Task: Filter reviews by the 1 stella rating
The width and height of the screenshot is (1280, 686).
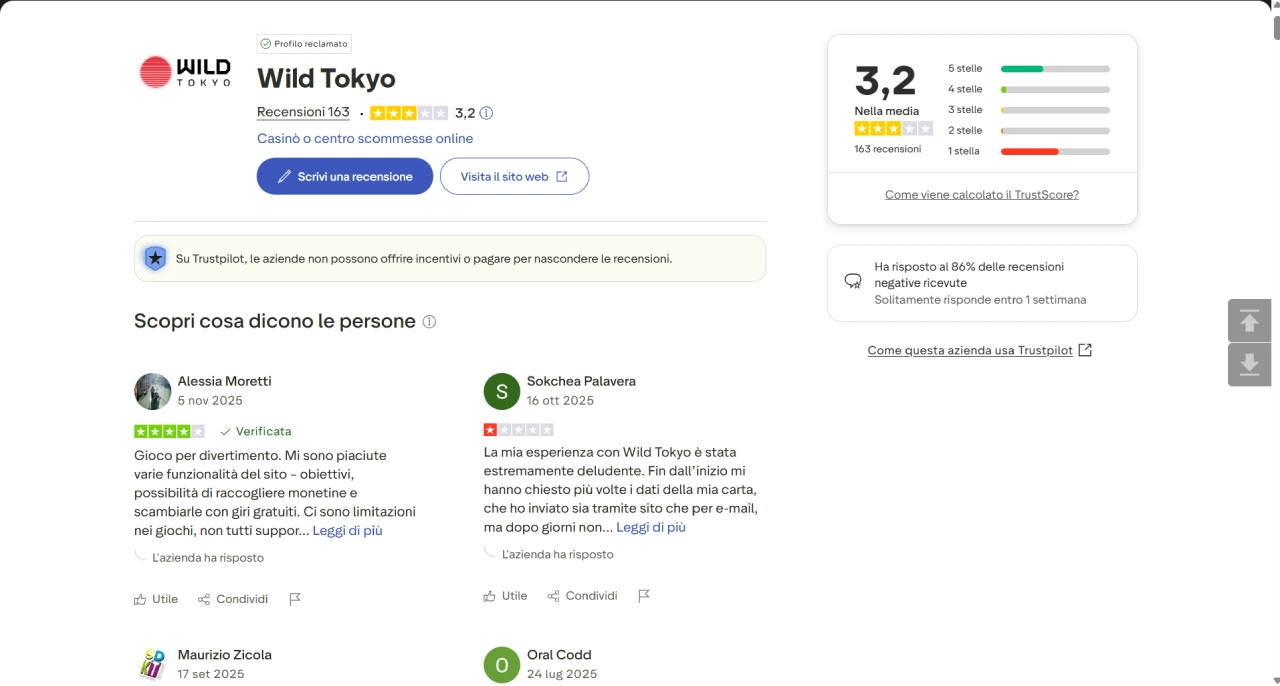Action: [x=963, y=151]
